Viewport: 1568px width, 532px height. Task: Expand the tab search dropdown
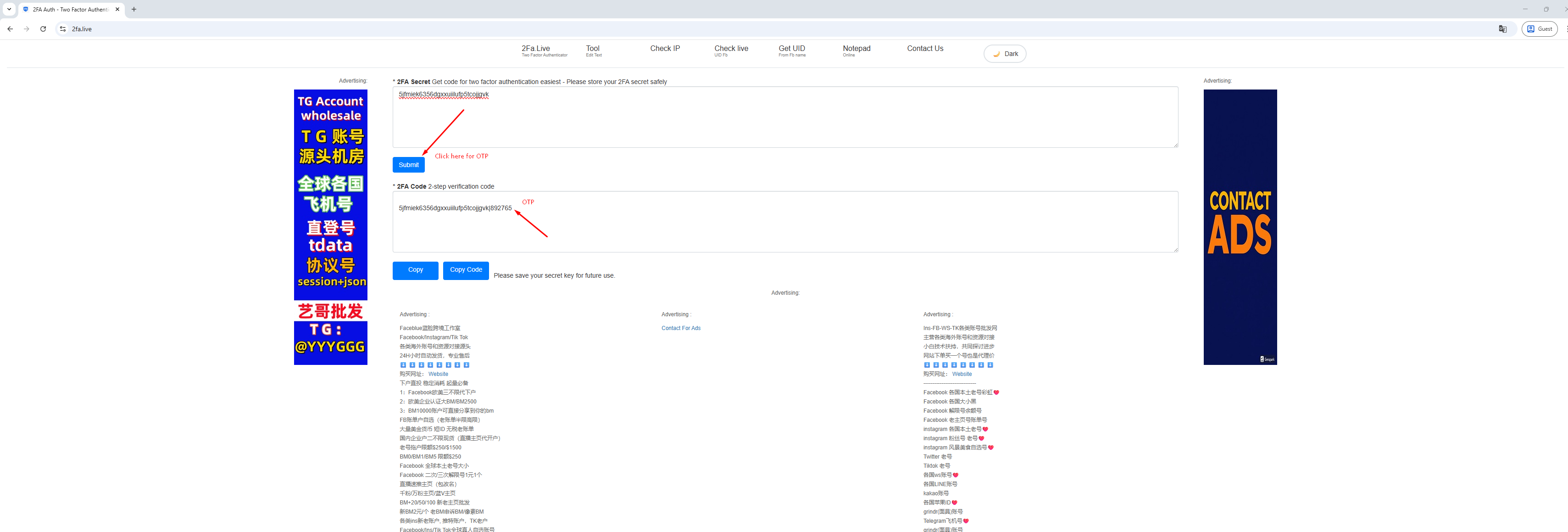pos(9,9)
